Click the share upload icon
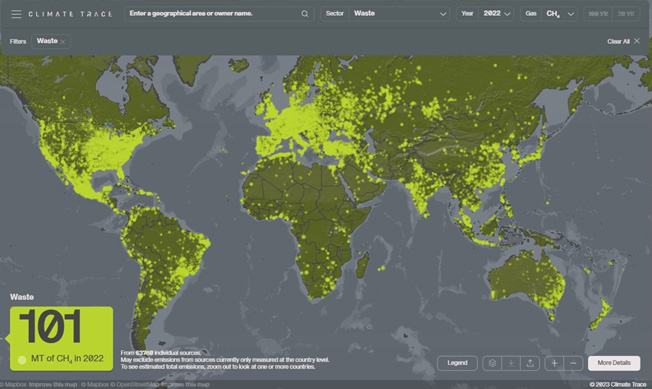 530,363
